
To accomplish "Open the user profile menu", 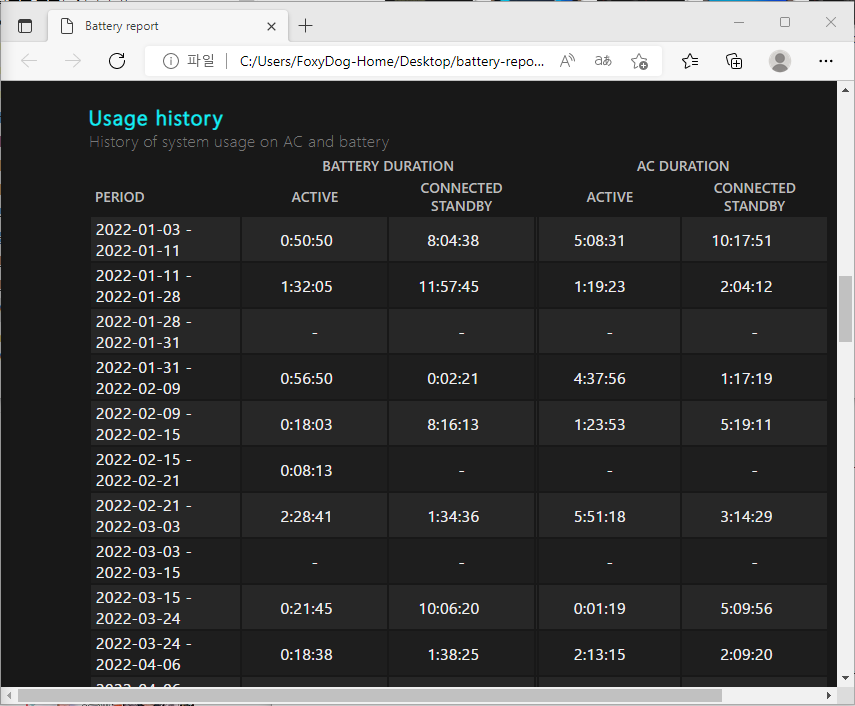I will pyautogui.click(x=780, y=61).
